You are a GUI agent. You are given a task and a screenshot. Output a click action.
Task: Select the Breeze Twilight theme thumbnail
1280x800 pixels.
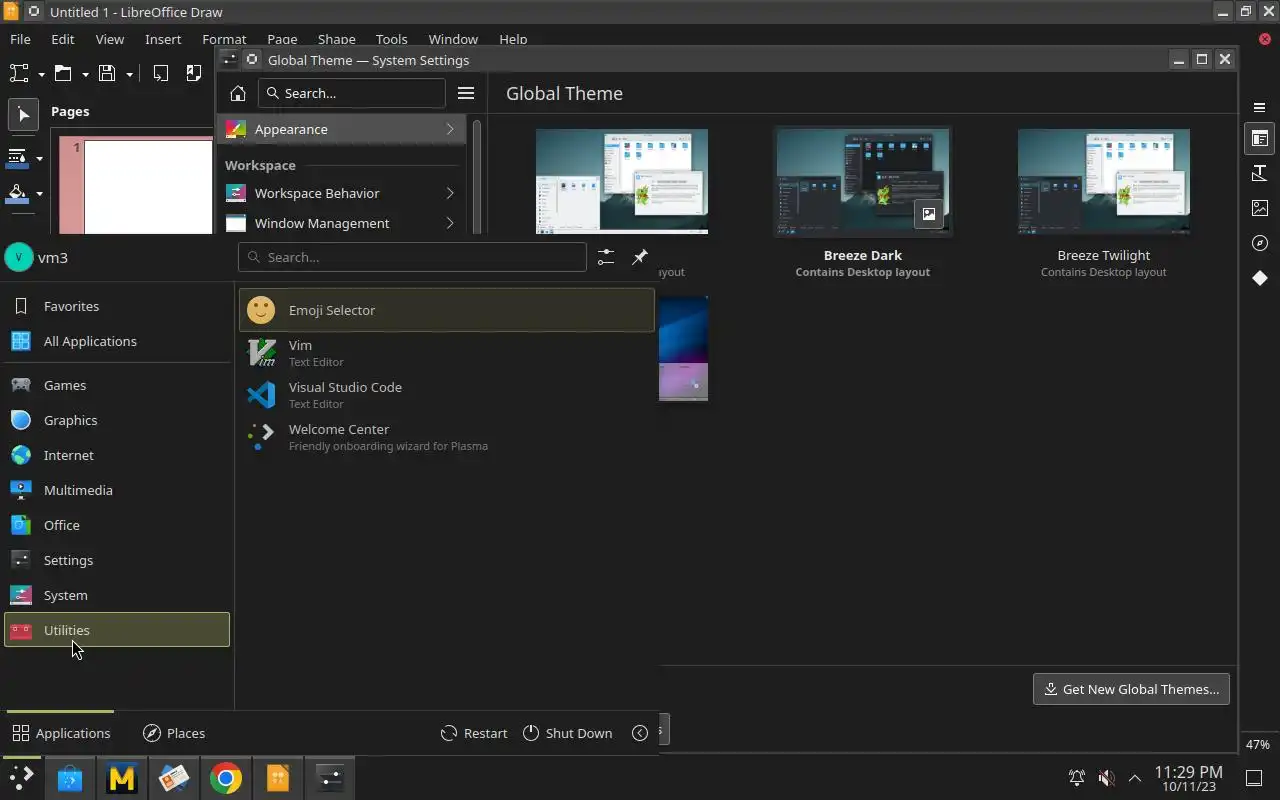coord(1104,181)
